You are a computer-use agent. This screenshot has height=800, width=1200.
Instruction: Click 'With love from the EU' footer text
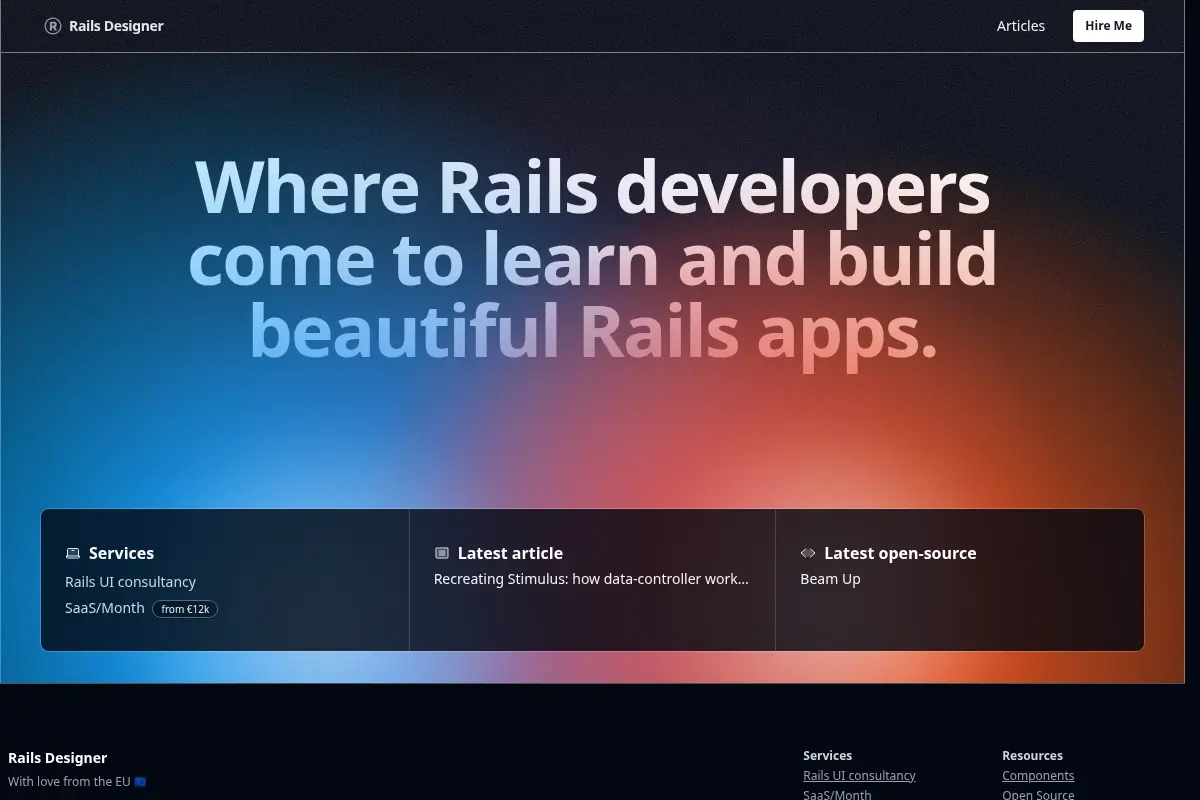(x=77, y=782)
